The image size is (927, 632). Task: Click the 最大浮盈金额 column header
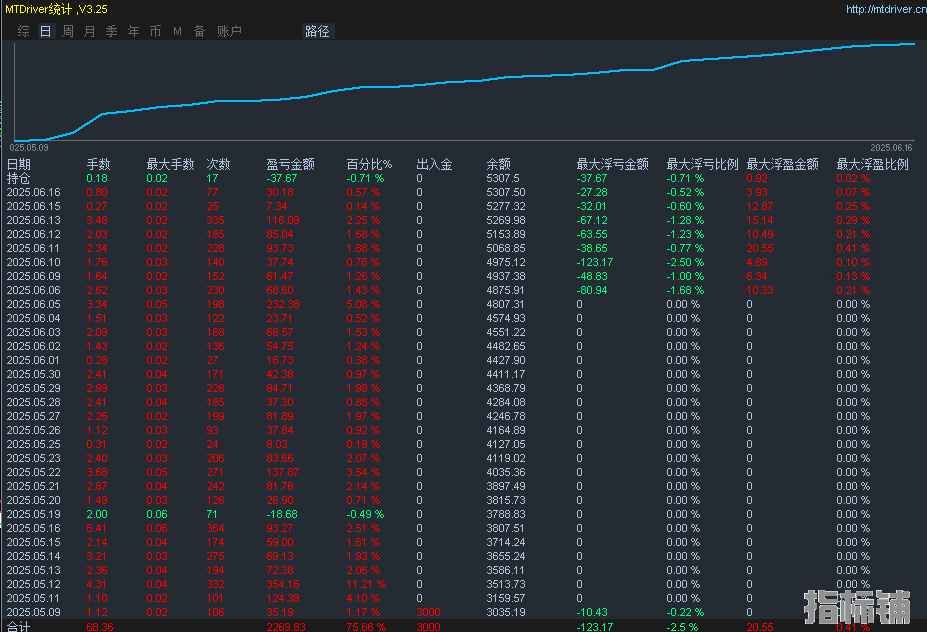click(782, 164)
